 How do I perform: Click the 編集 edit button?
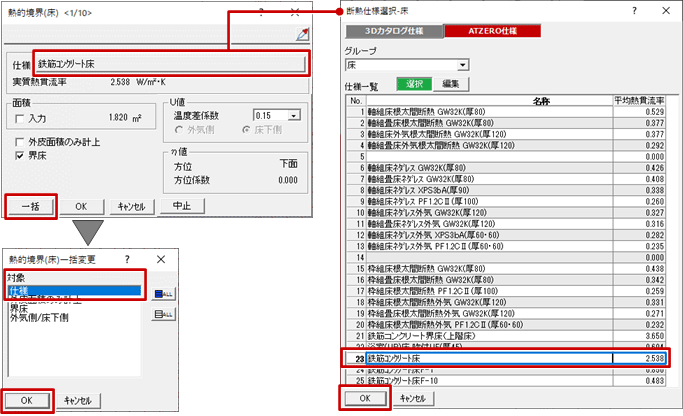[x=450, y=83]
